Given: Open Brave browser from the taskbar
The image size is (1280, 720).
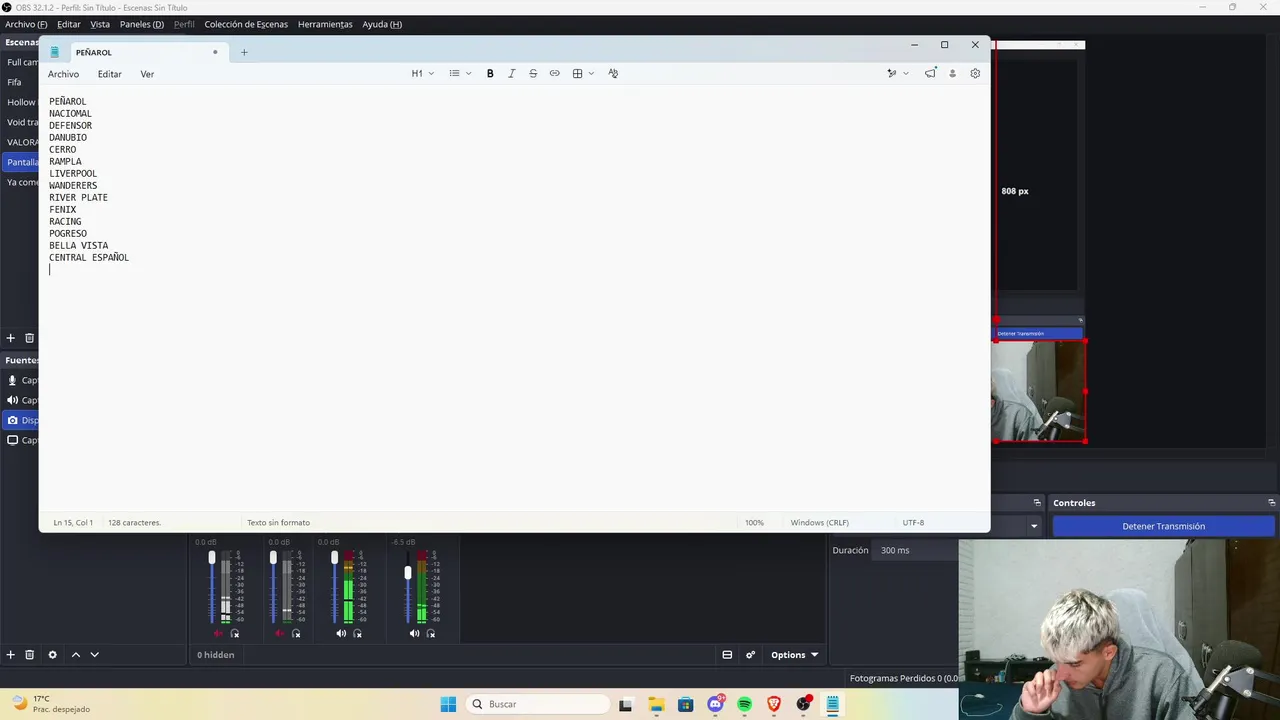Looking at the screenshot, I should click(x=773, y=704).
